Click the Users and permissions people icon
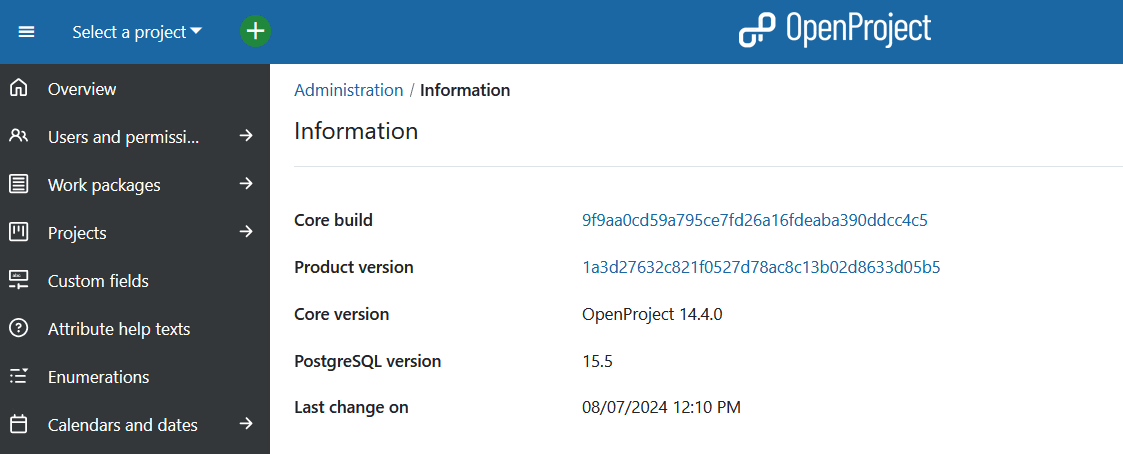The height and width of the screenshot is (454, 1123). tap(18, 137)
